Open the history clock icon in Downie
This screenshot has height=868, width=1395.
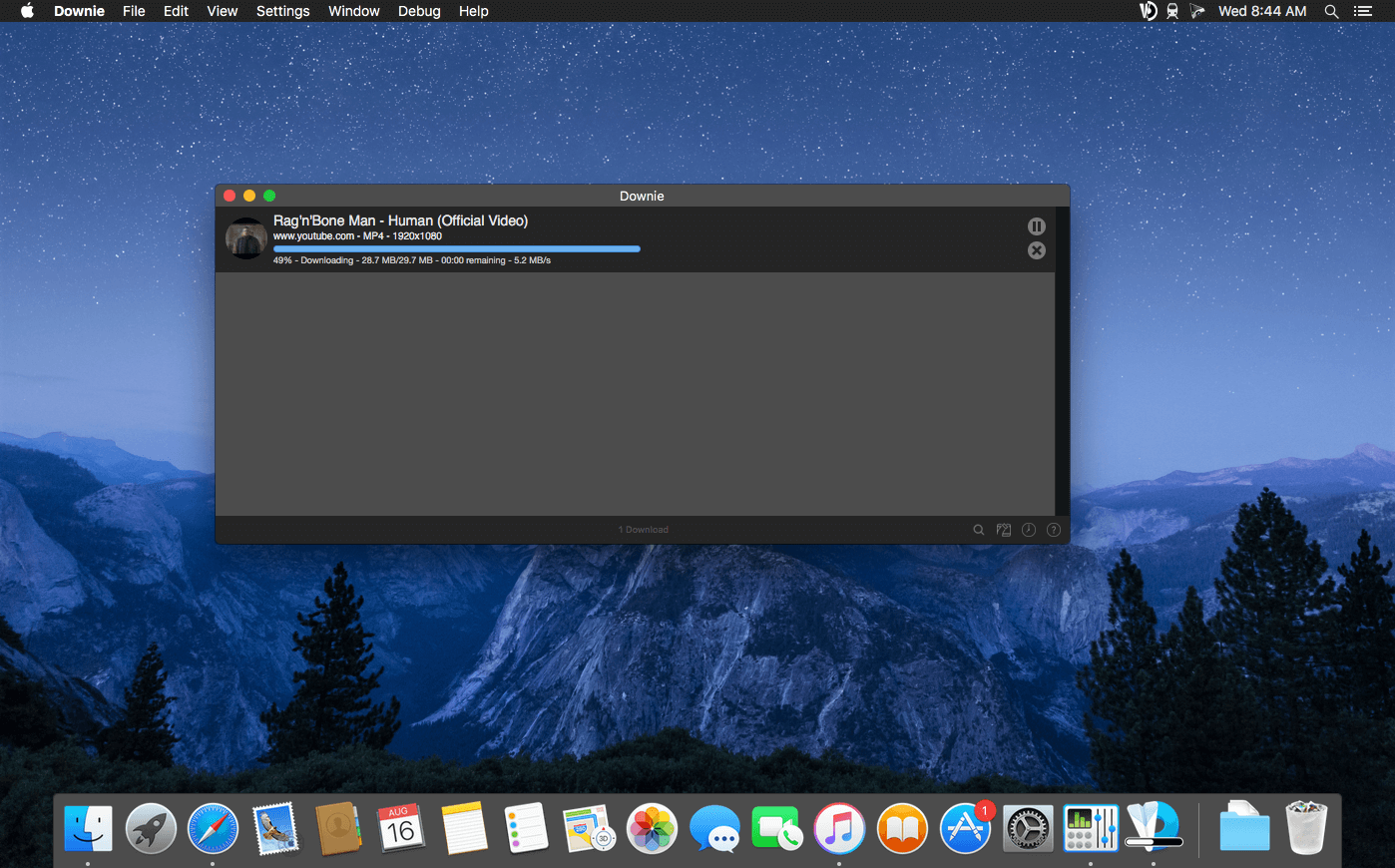coord(1029,530)
